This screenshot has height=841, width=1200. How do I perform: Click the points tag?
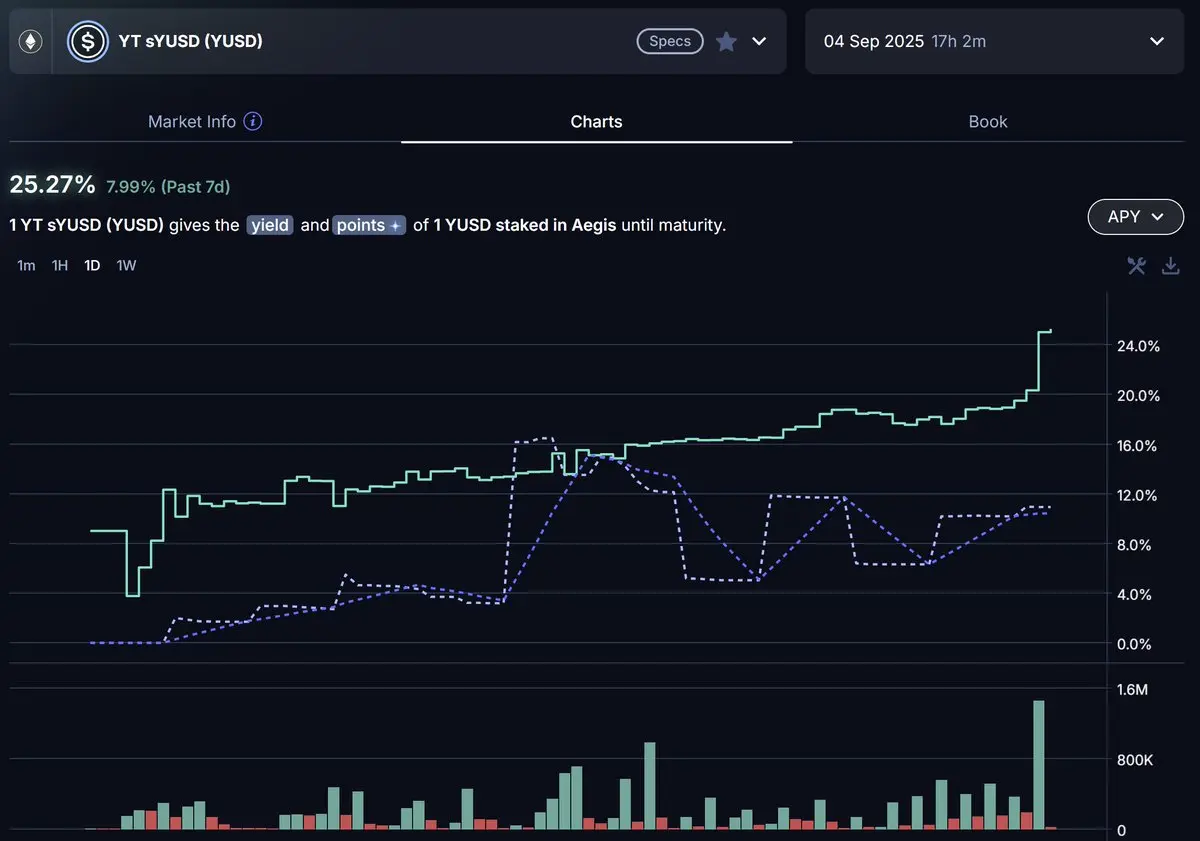click(369, 225)
